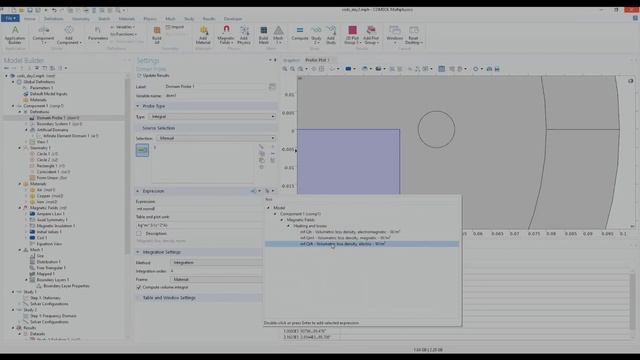Select Rectangle 1 geometry node
Image resolution: width=640 pixels, height=360 pixels.
point(51,166)
